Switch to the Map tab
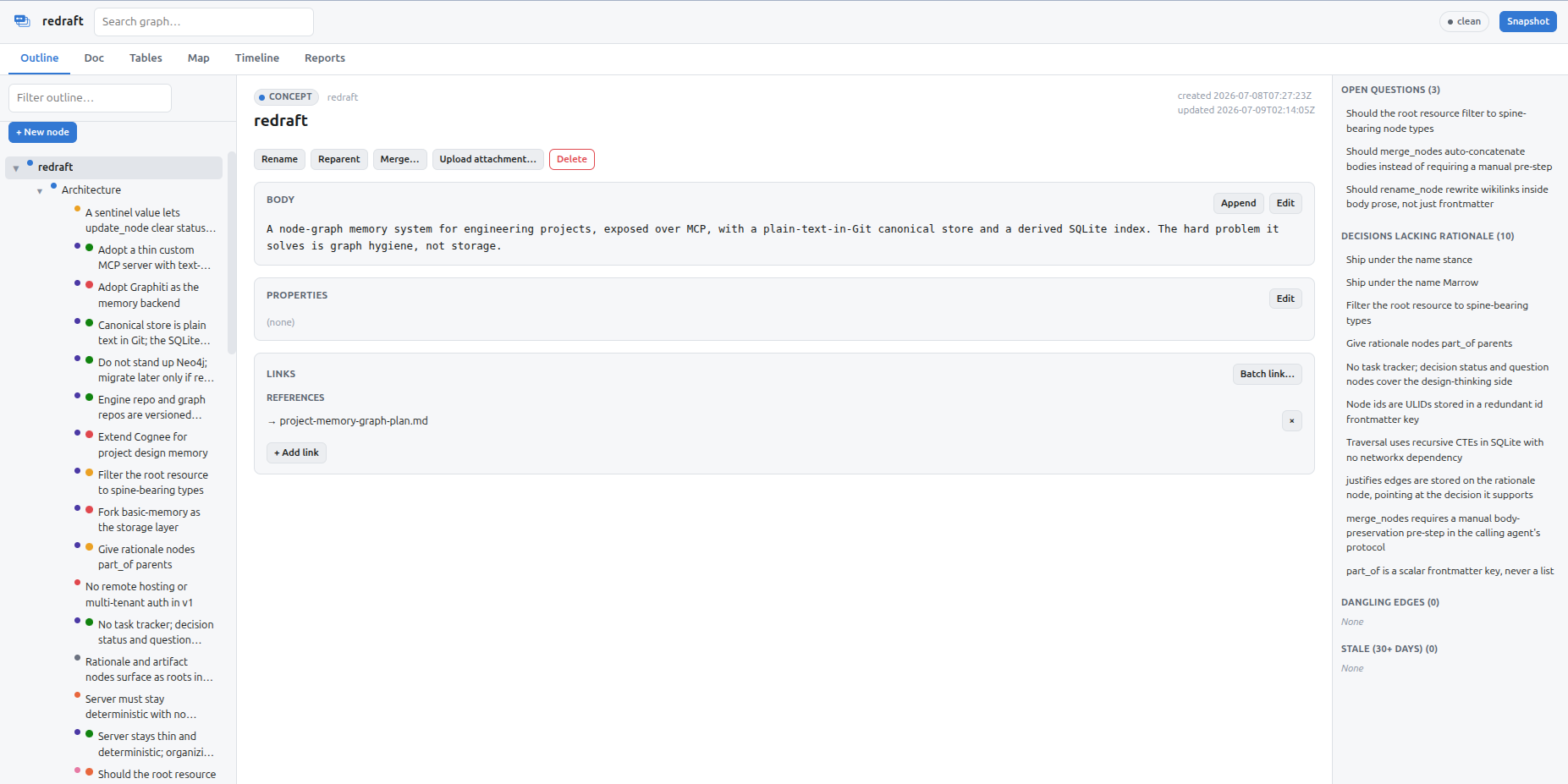This screenshot has height=784, width=1568. (x=199, y=58)
